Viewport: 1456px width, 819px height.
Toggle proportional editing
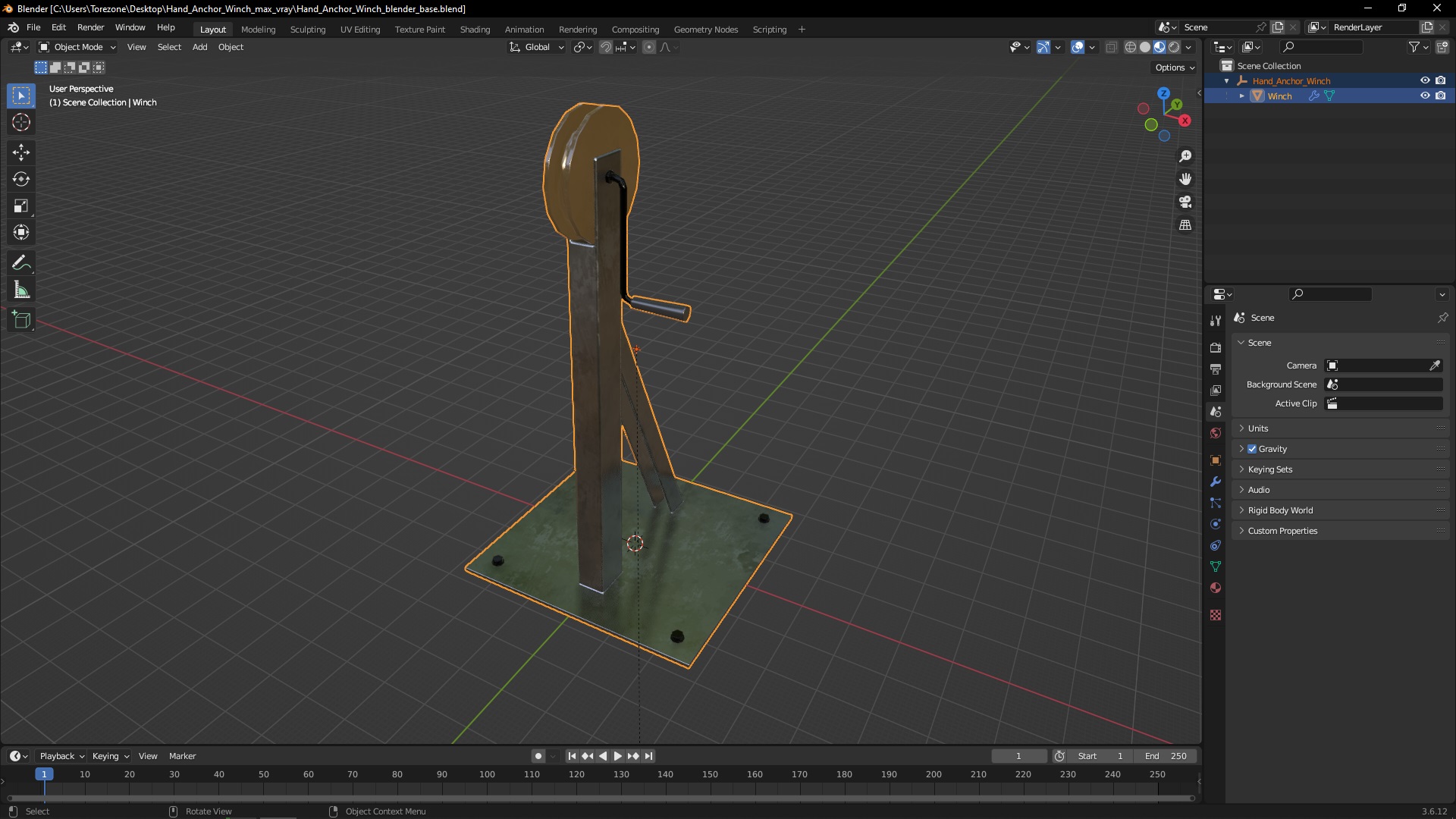pyautogui.click(x=649, y=47)
